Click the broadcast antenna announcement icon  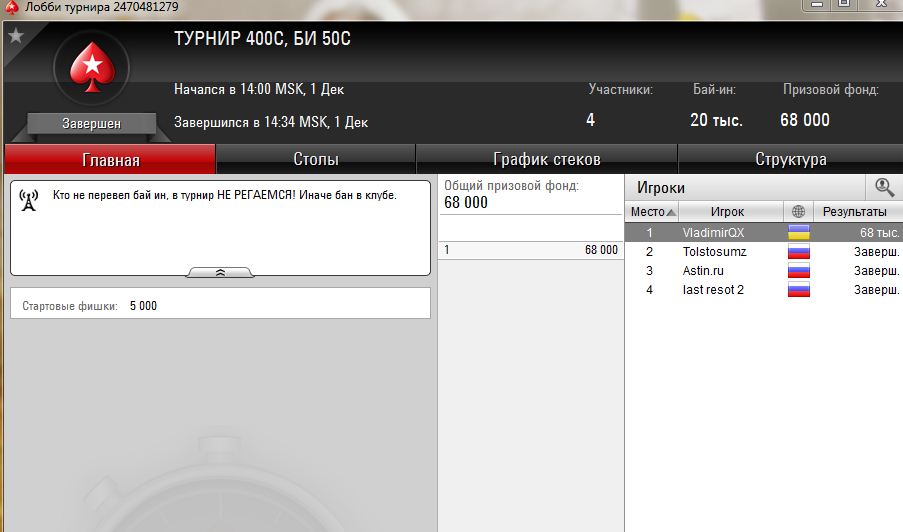pyautogui.click(x=29, y=200)
